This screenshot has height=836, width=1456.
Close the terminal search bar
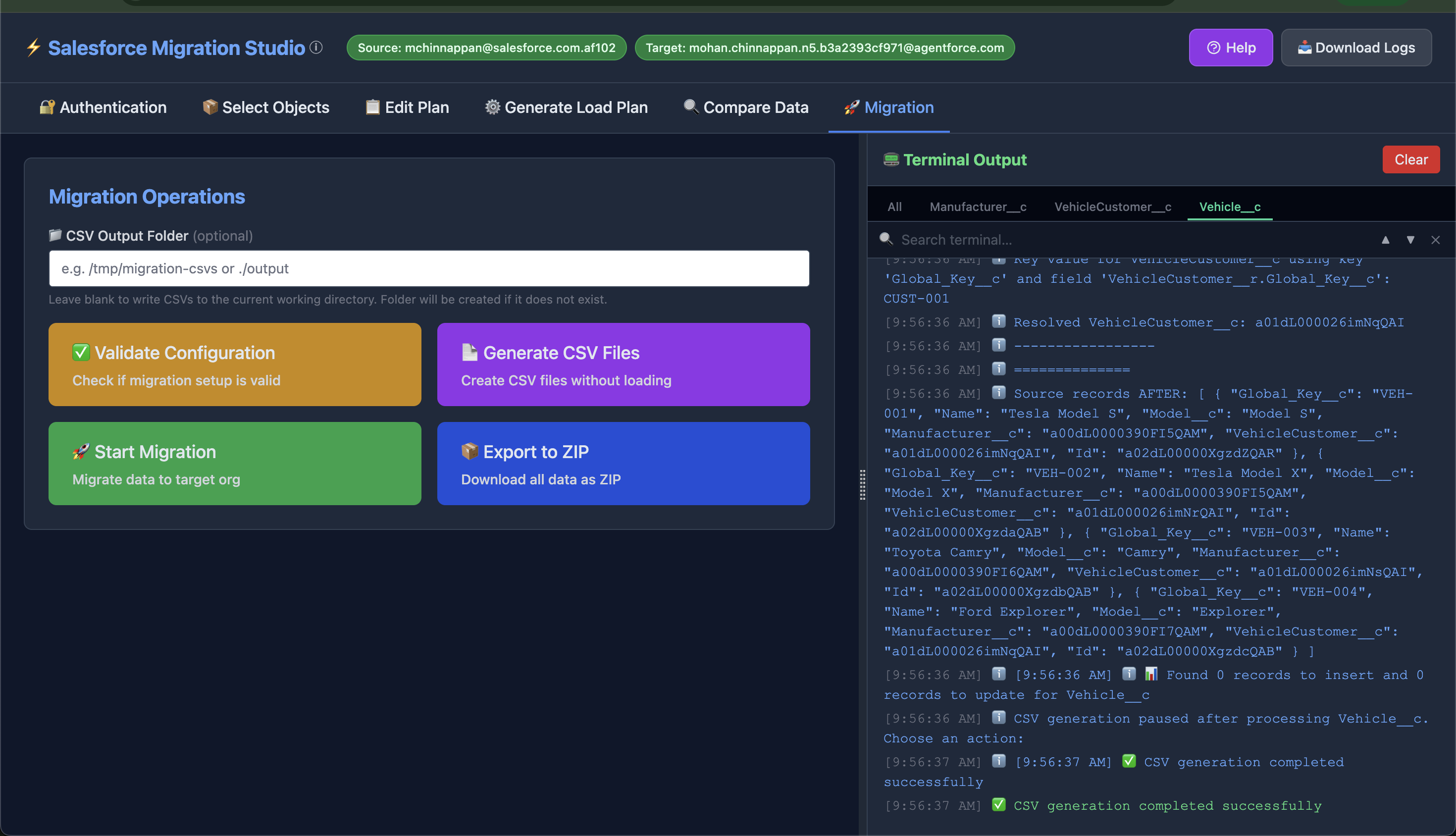pyautogui.click(x=1435, y=240)
